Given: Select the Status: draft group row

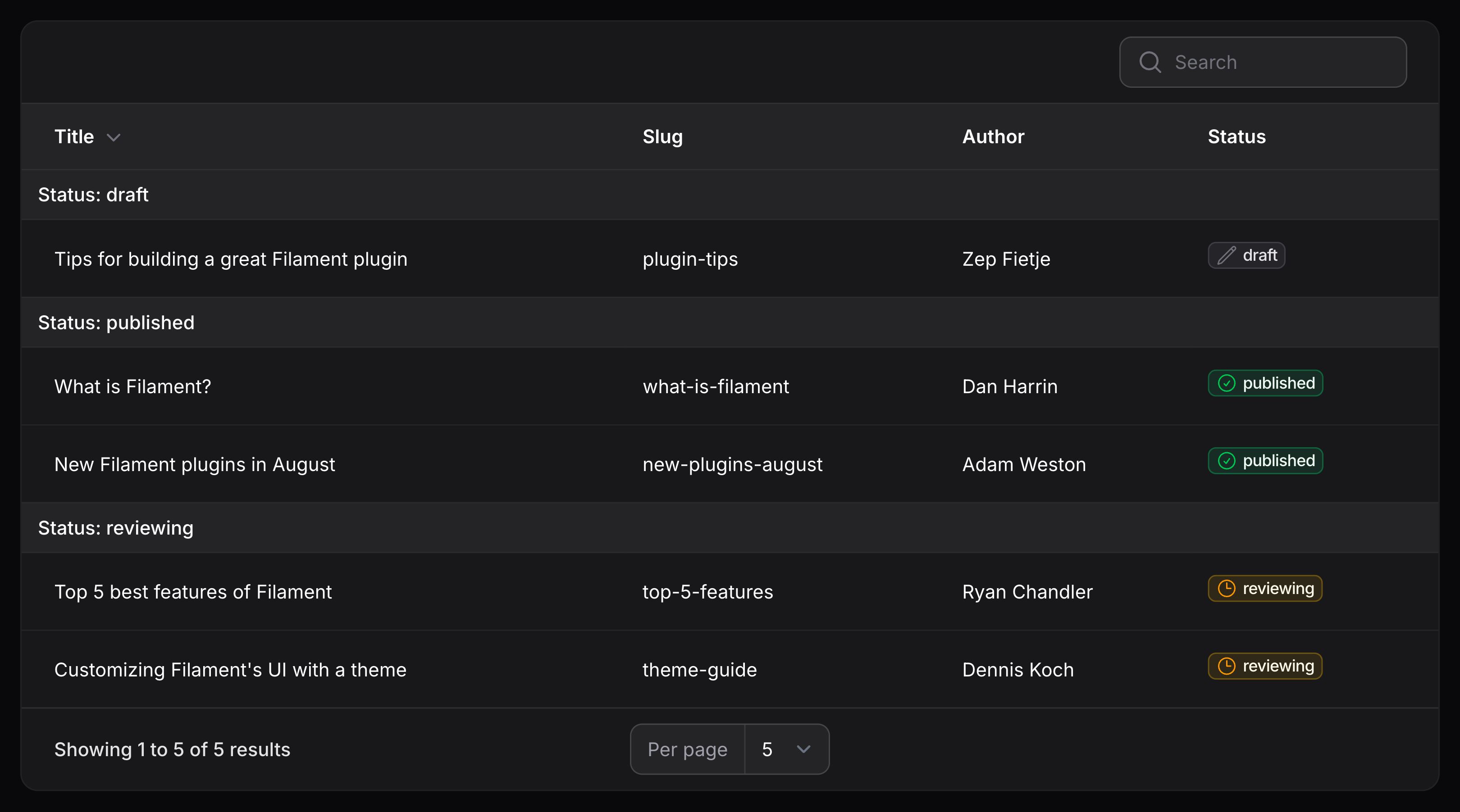Looking at the screenshot, I should pos(94,195).
